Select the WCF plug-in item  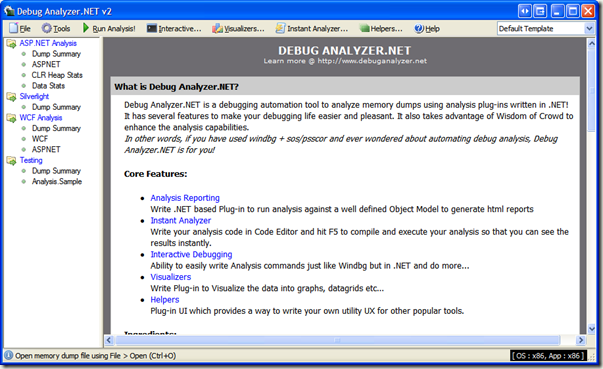coord(40,138)
